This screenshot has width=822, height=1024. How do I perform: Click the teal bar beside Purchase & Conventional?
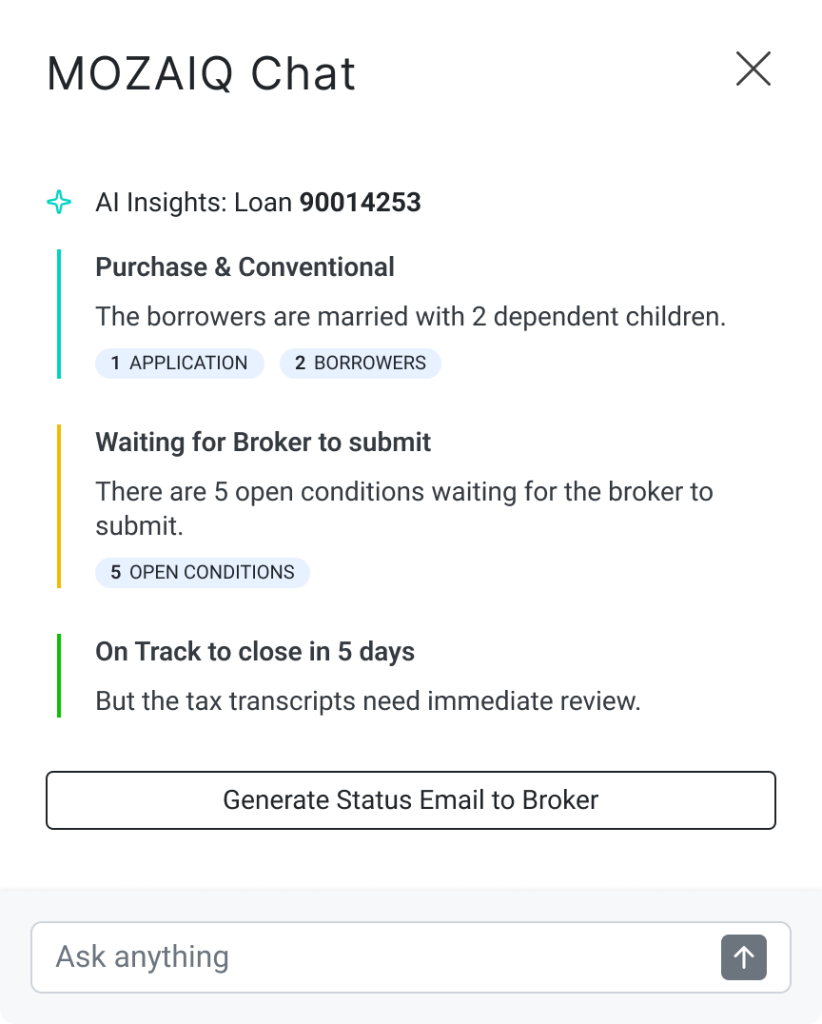(59, 314)
